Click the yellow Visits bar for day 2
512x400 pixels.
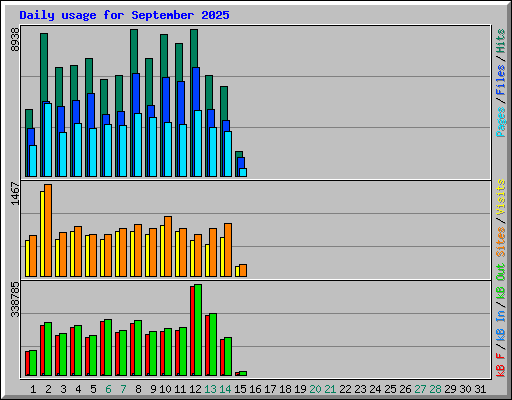42,234
